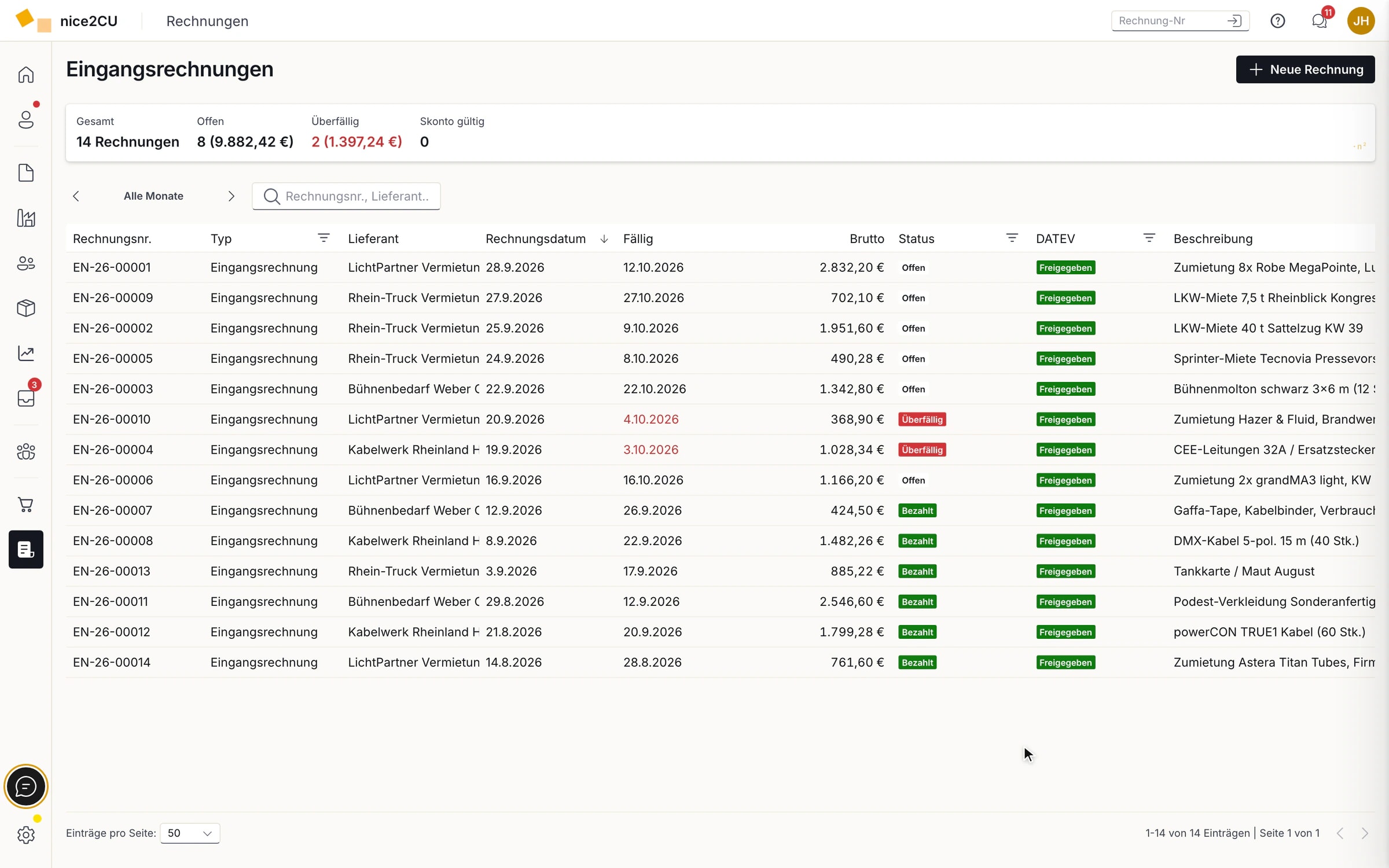Click the Offen 8 (9.882,42 €) summary

[245, 133]
